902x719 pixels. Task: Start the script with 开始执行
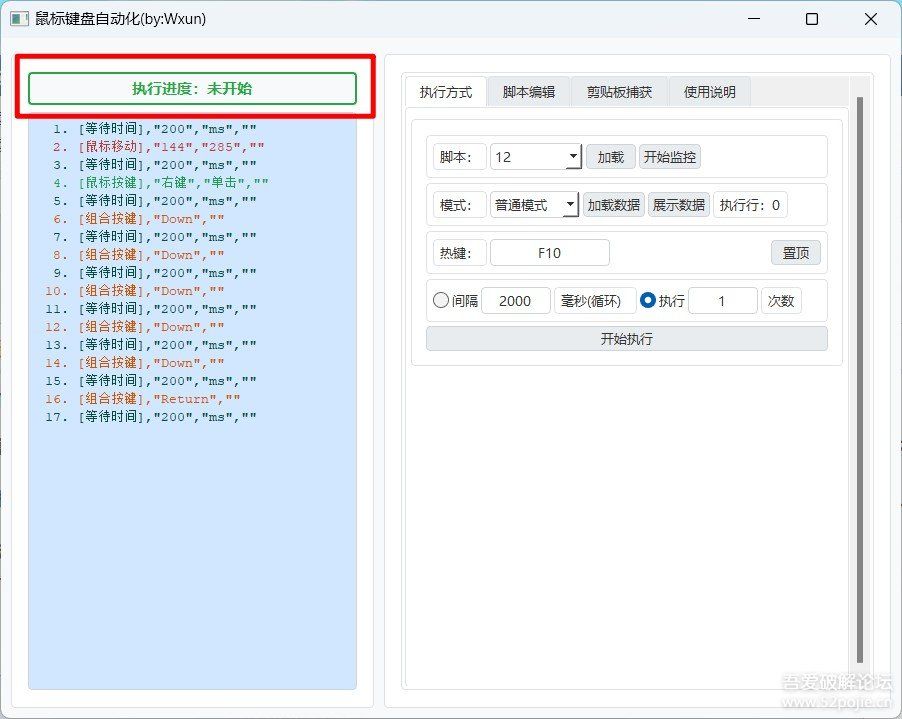pyautogui.click(x=627, y=339)
